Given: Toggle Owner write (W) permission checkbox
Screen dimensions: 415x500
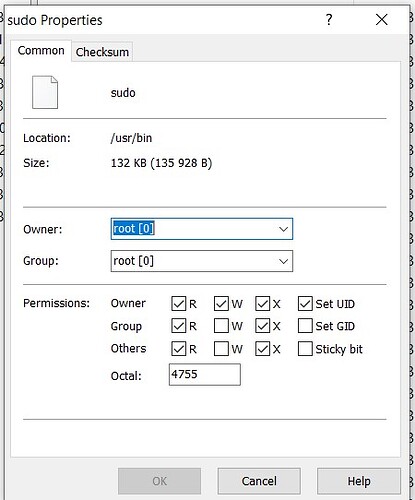Looking at the screenshot, I should (x=221, y=304).
